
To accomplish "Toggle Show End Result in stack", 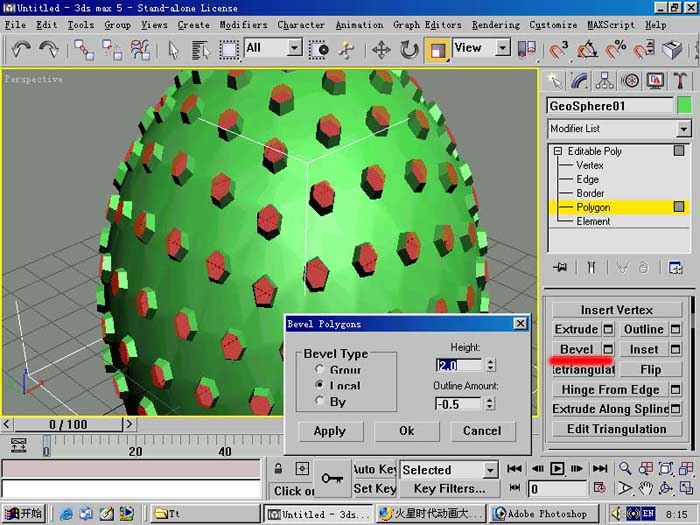I will click(591, 267).
